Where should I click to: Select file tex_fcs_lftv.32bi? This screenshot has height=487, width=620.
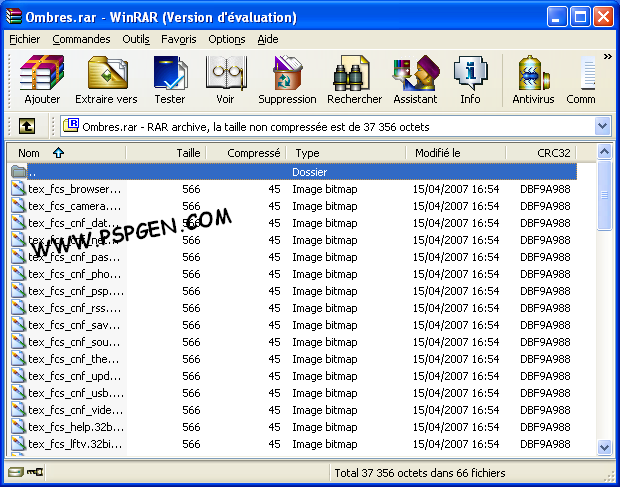[293, 444]
